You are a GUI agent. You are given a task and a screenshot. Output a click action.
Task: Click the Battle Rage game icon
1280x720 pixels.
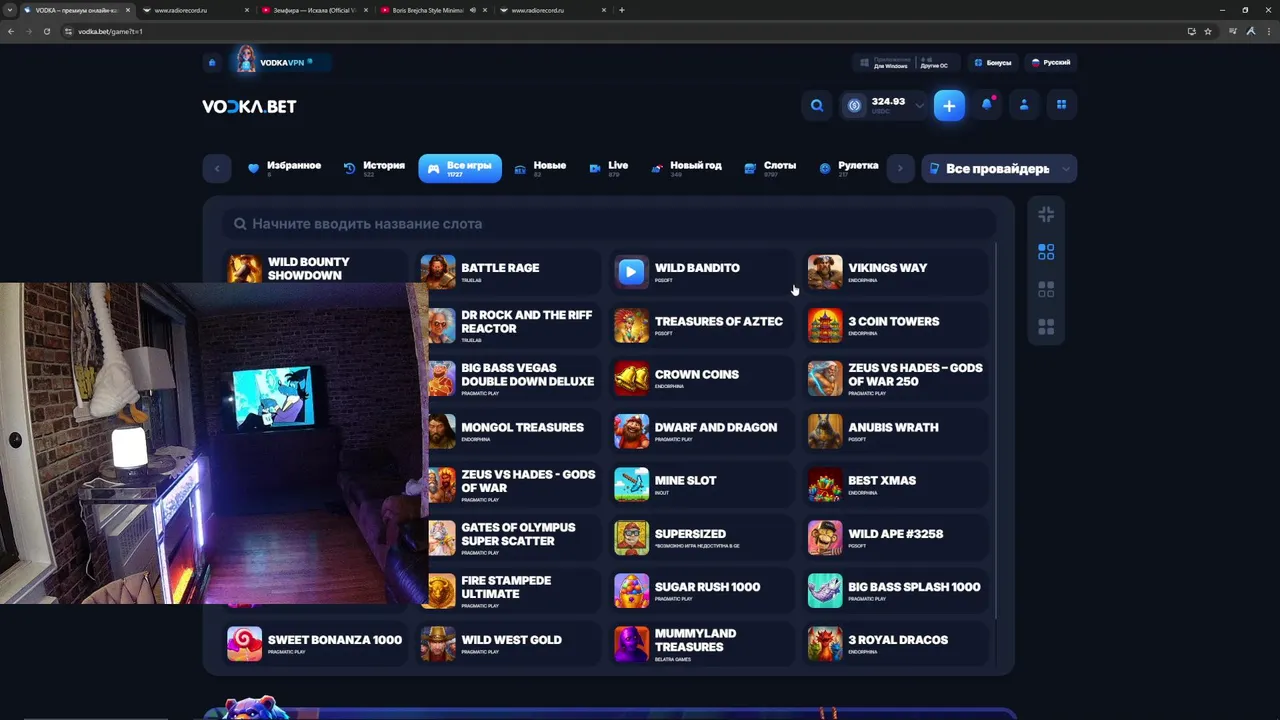[438, 272]
